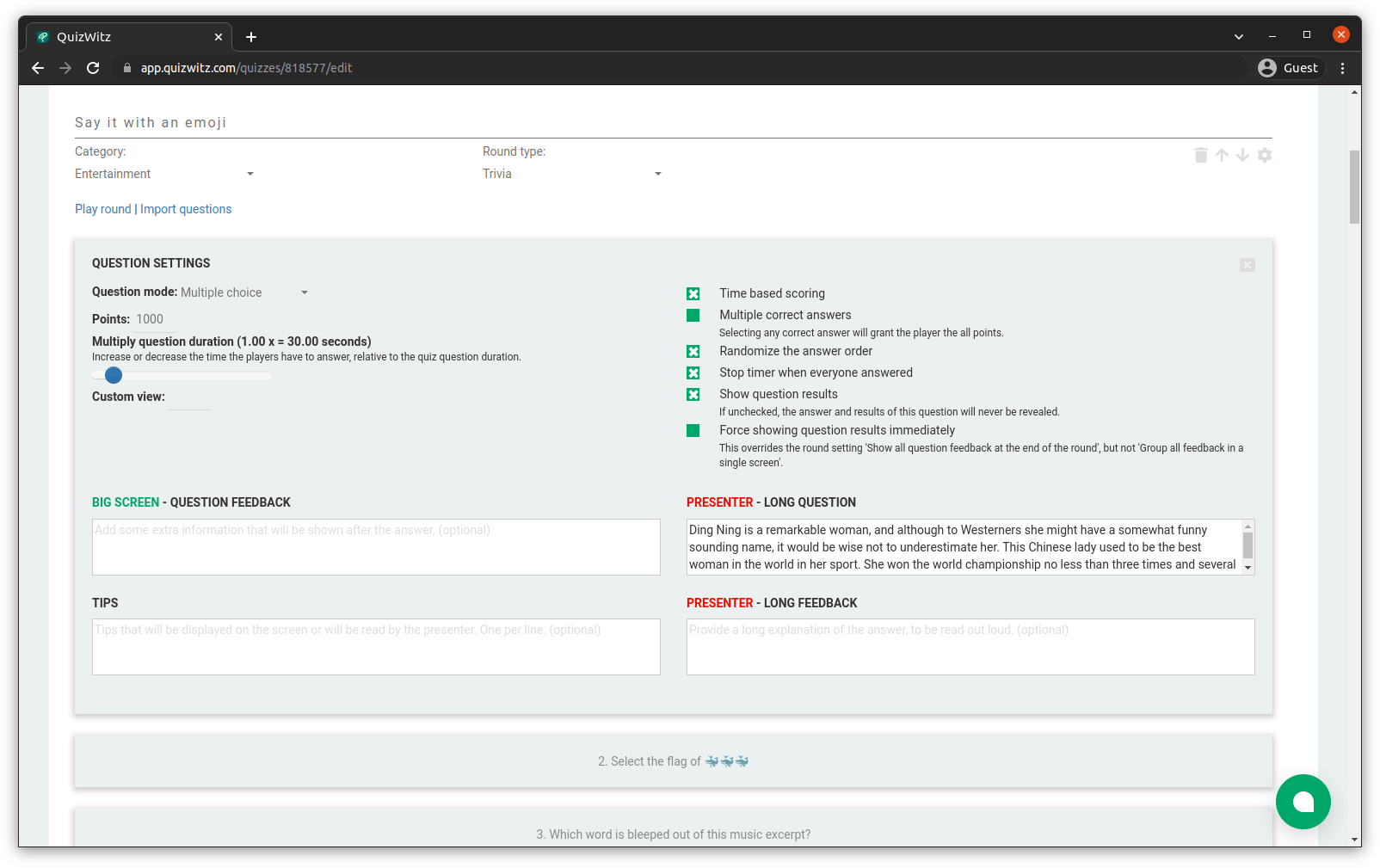Close the Question Settings panel
Viewport: 1380px width, 868px height.
click(x=1248, y=265)
